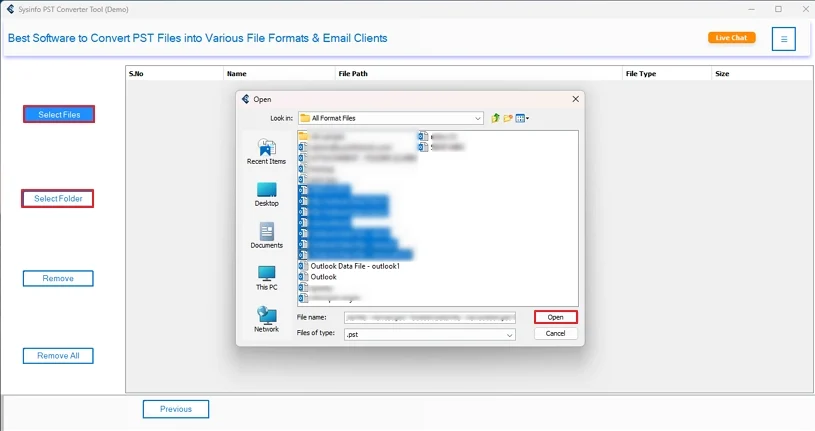
Task: Click the Sysinfo app logo in title bar
Action: pyautogui.click(x=10, y=9)
